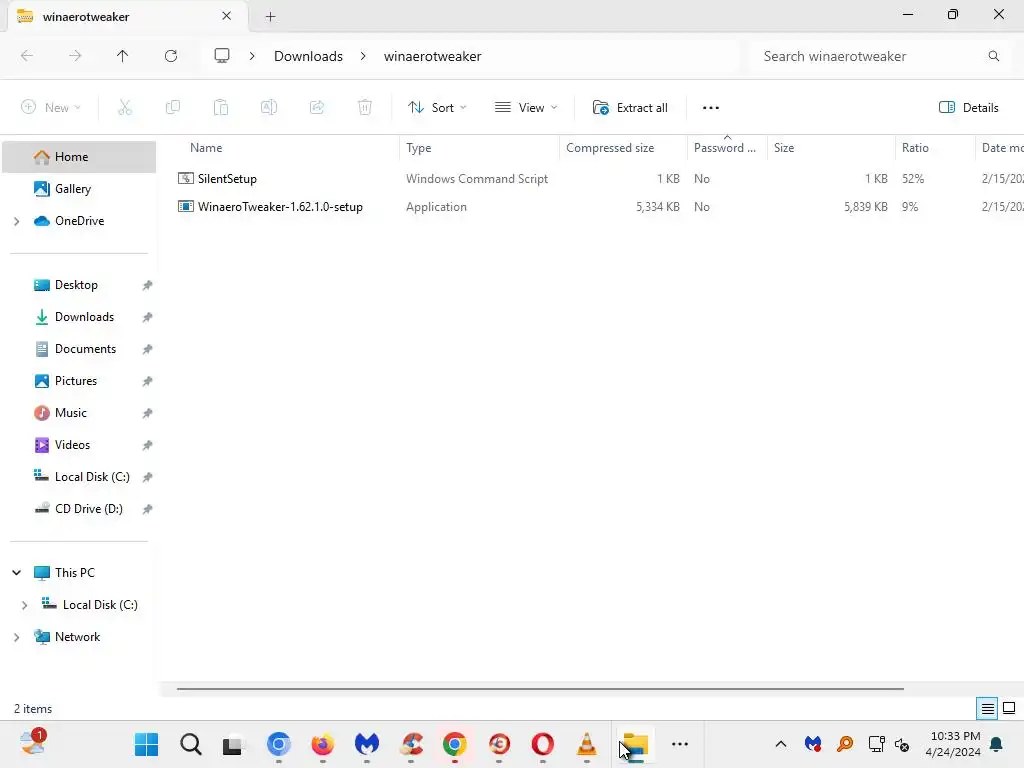Image resolution: width=1024 pixels, height=768 pixels.
Task: Click the Copy toolbar icon
Action: (173, 108)
